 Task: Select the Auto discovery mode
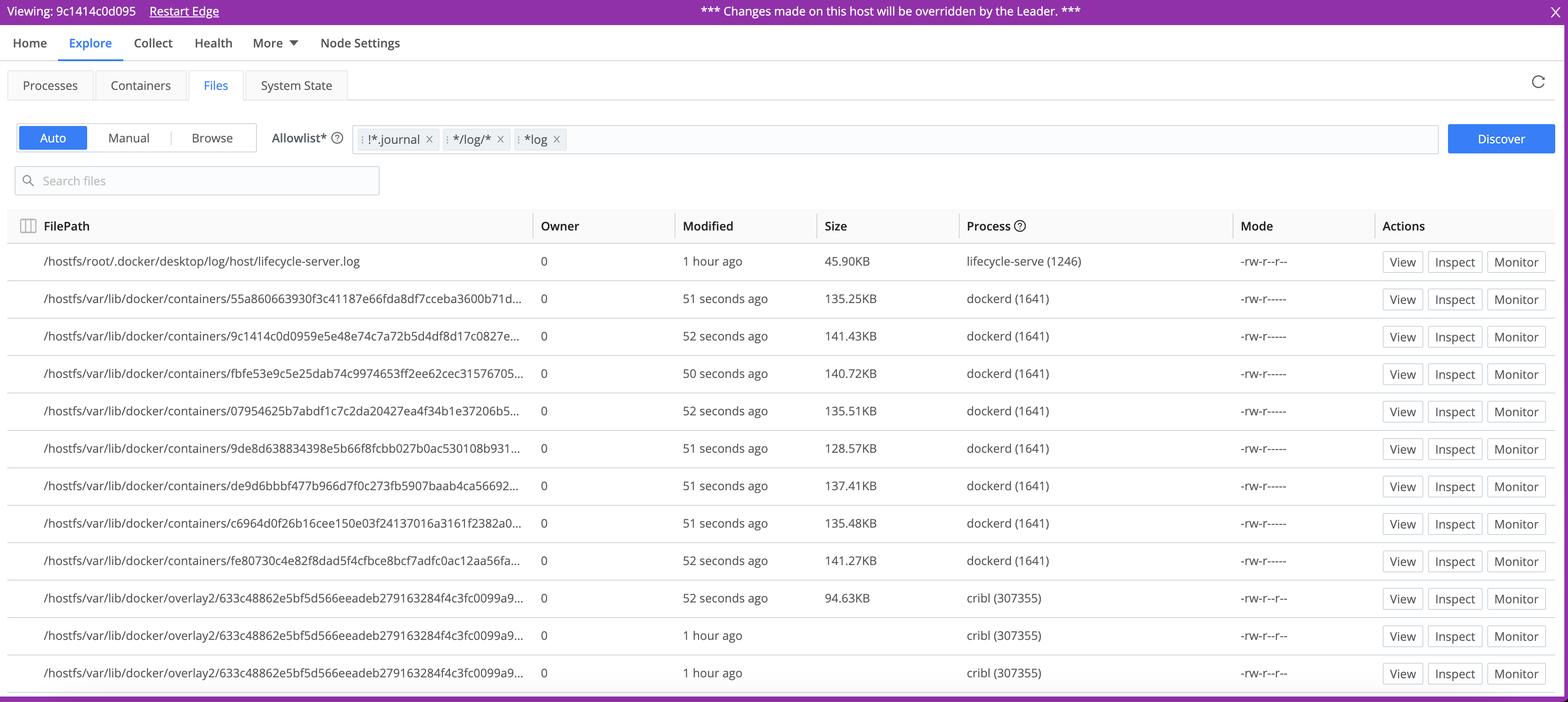click(x=53, y=138)
